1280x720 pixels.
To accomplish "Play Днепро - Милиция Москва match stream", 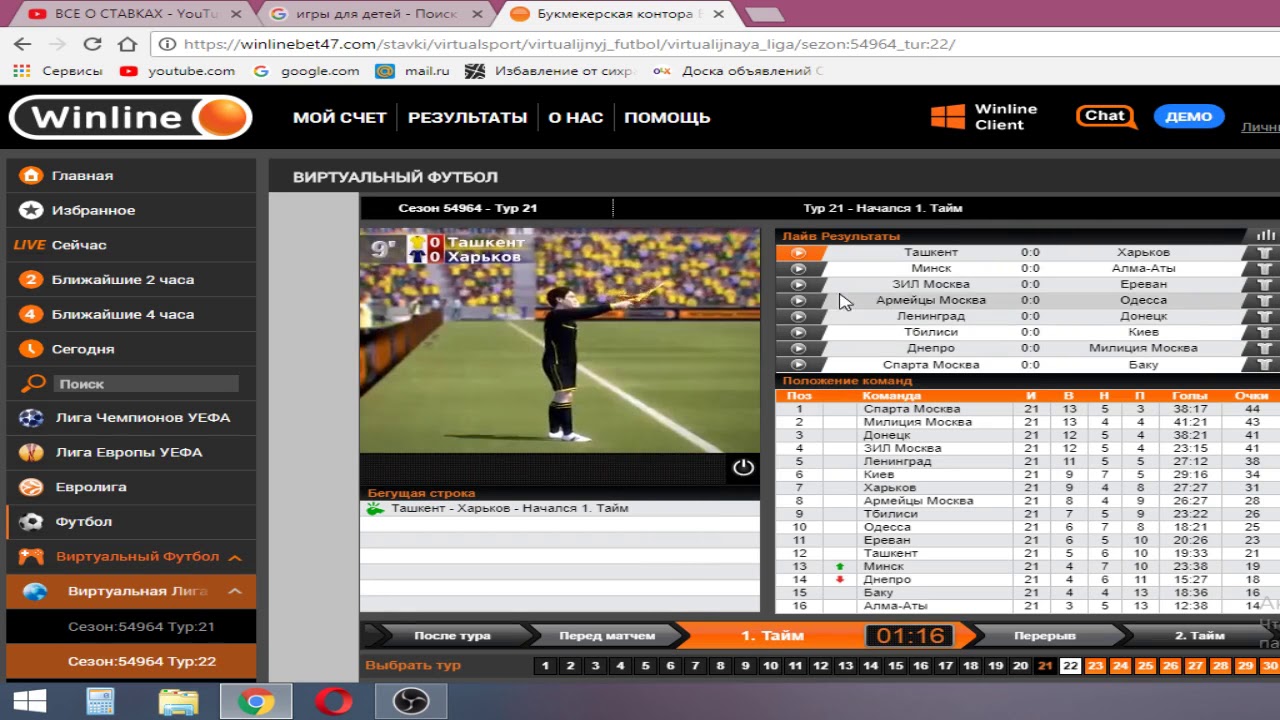I will [x=798, y=348].
